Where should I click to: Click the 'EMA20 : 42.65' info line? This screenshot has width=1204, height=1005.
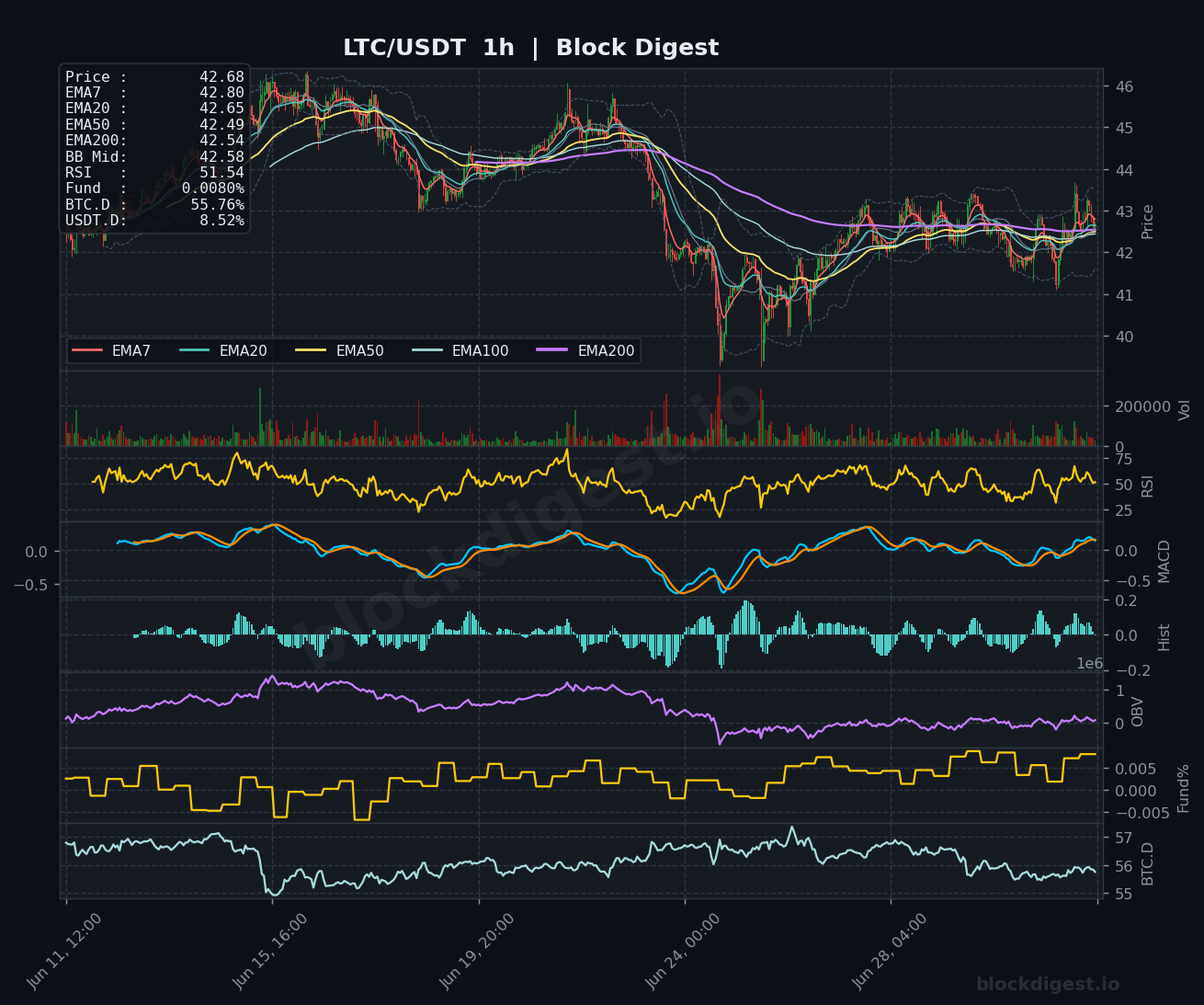coord(154,108)
